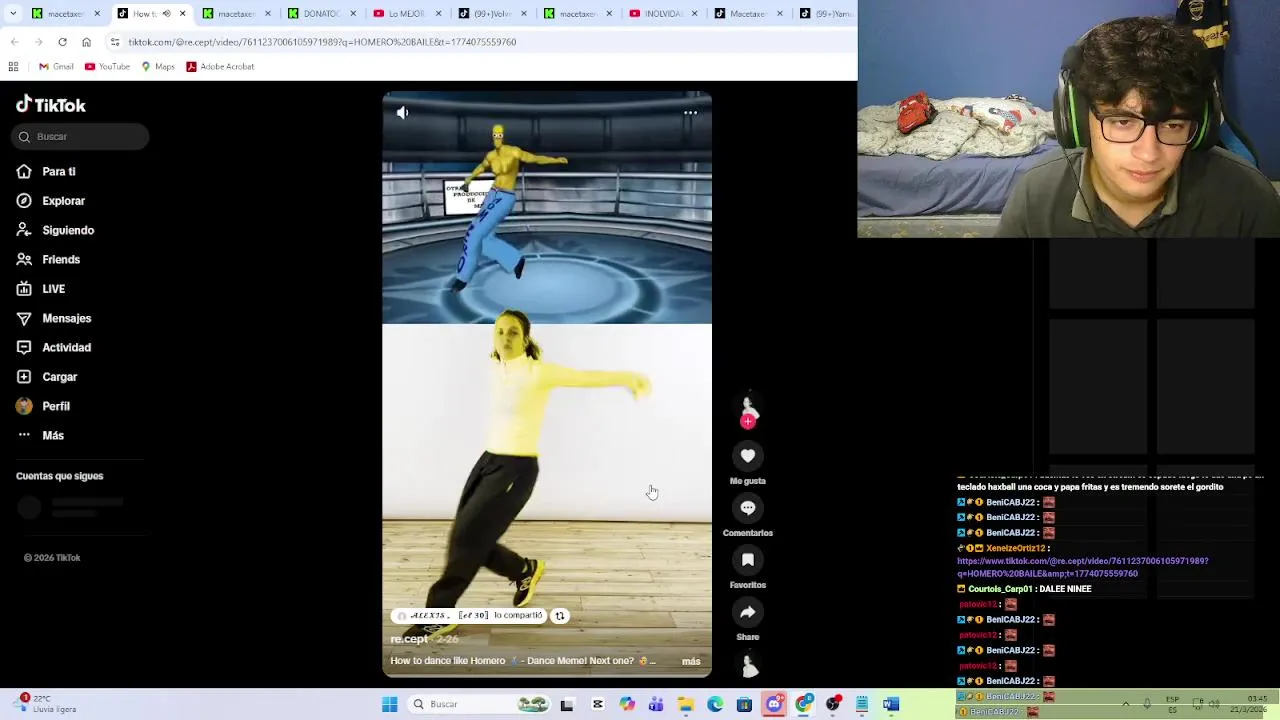Open Actividad notifications
The width and height of the screenshot is (1280, 720).
(54, 348)
